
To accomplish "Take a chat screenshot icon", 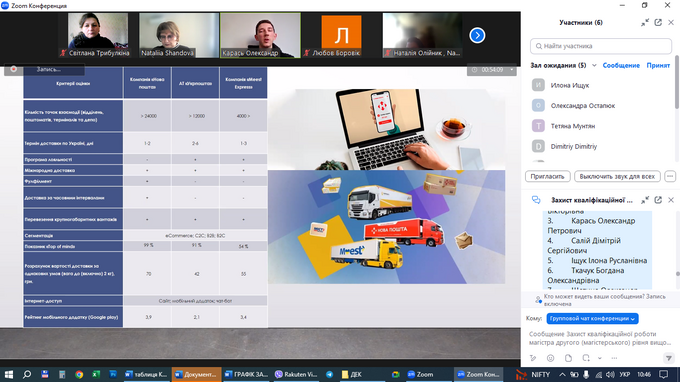I will tap(586, 358).
